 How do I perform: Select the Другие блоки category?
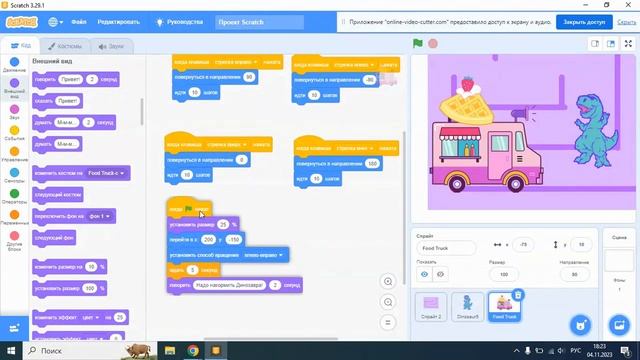[14, 241]
